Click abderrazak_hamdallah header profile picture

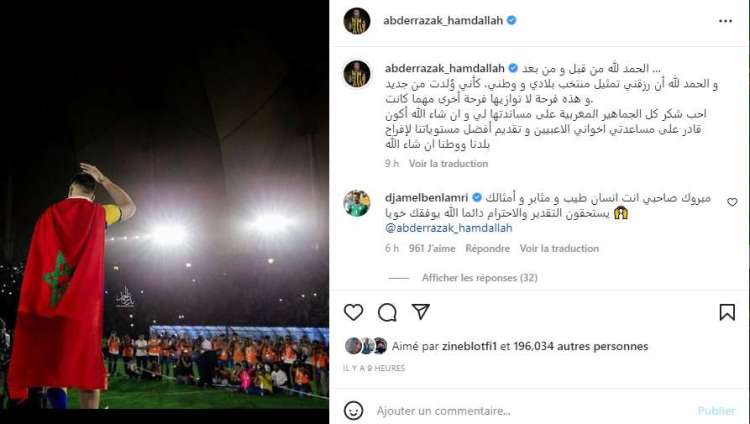click(357, 21)
